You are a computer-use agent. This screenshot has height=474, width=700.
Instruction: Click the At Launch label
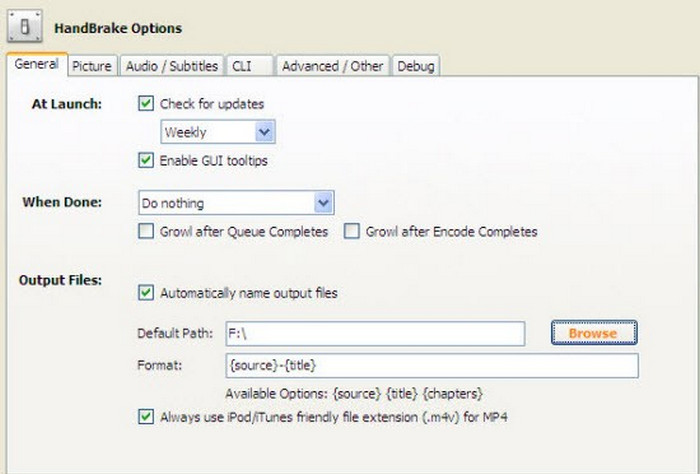point(67,104)
